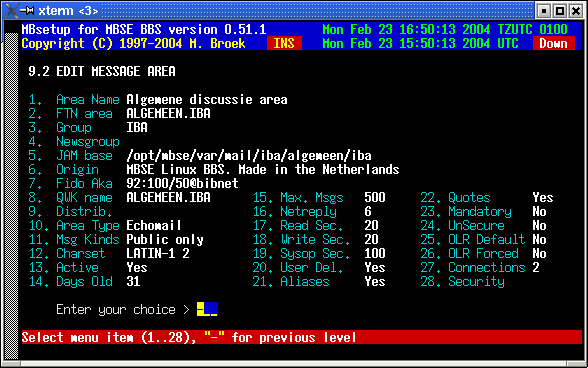Click the X window menu icon
The height and width of the screenshot is (368, 588).
tap(10, 10)
